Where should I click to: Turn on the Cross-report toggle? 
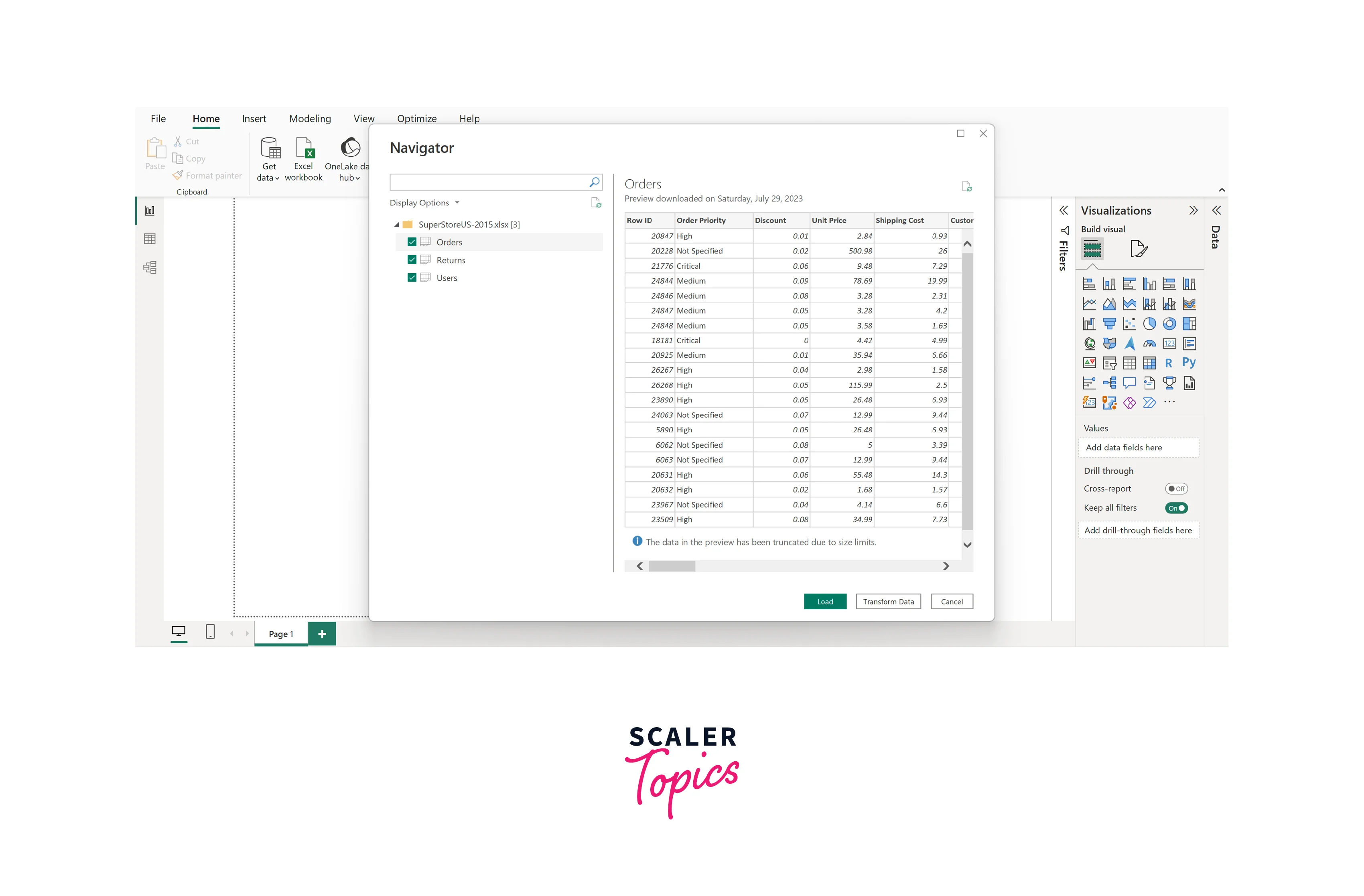[x=1176, y=489]
